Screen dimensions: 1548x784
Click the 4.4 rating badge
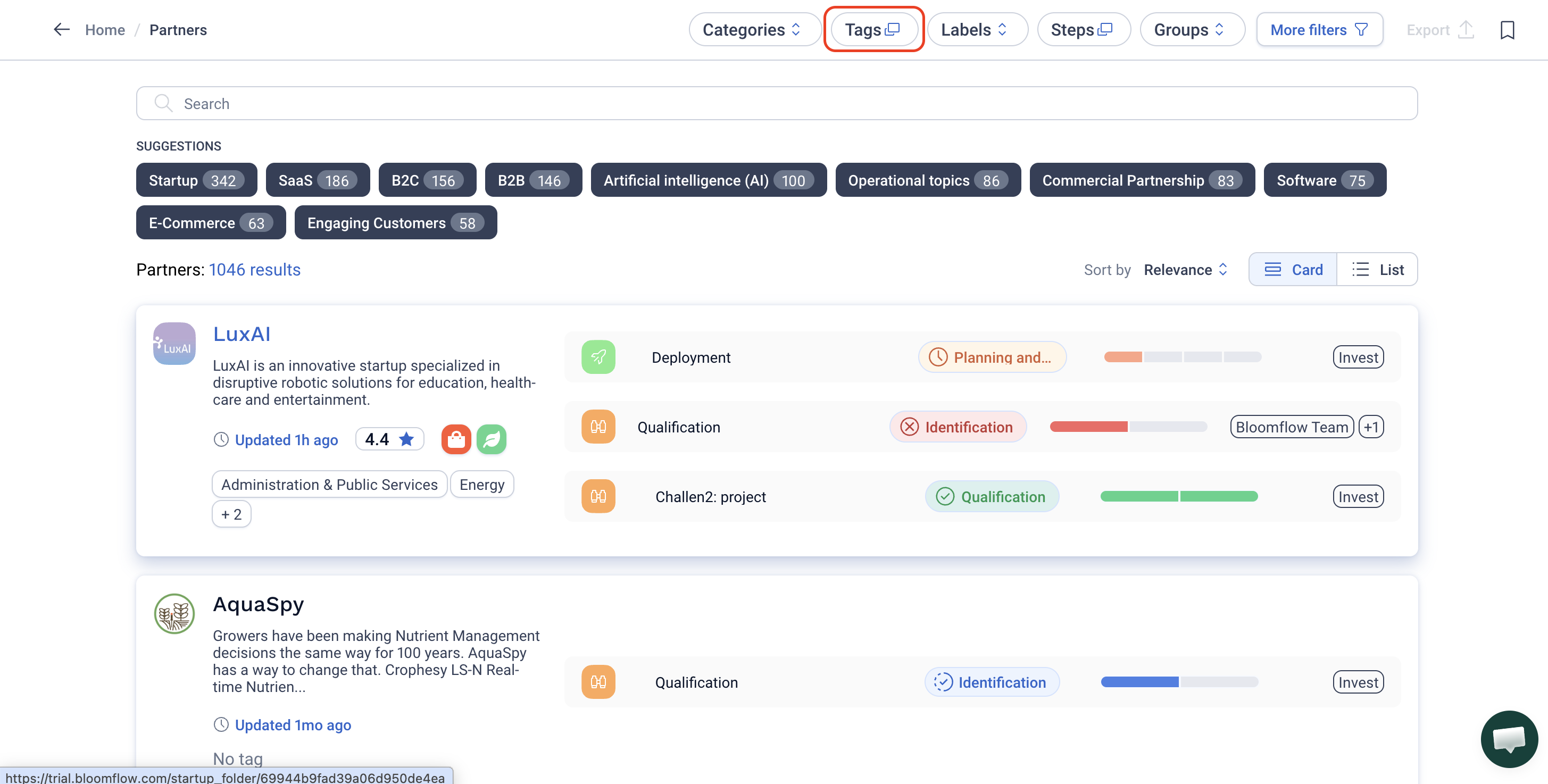pos(389,439)
